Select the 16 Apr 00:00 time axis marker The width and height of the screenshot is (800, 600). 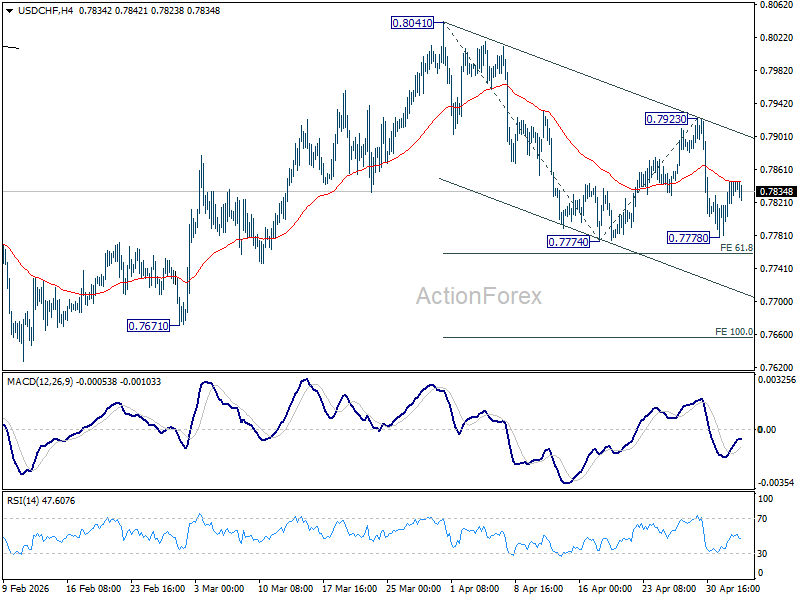click(605, 588)
